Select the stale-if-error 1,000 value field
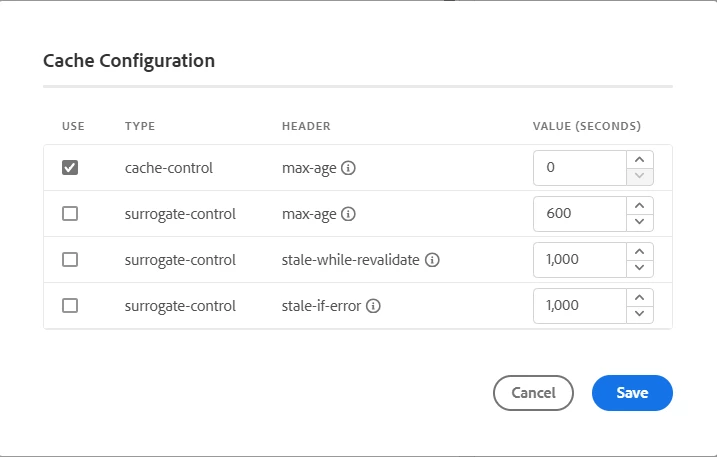Screen dimensions: 717x457 point(580,306)
